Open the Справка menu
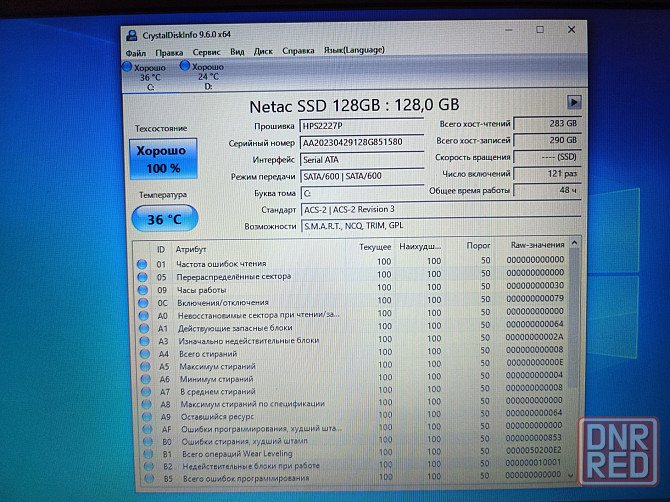The height and width of the screenshot is (502, 670). click(x=298, y=50)
